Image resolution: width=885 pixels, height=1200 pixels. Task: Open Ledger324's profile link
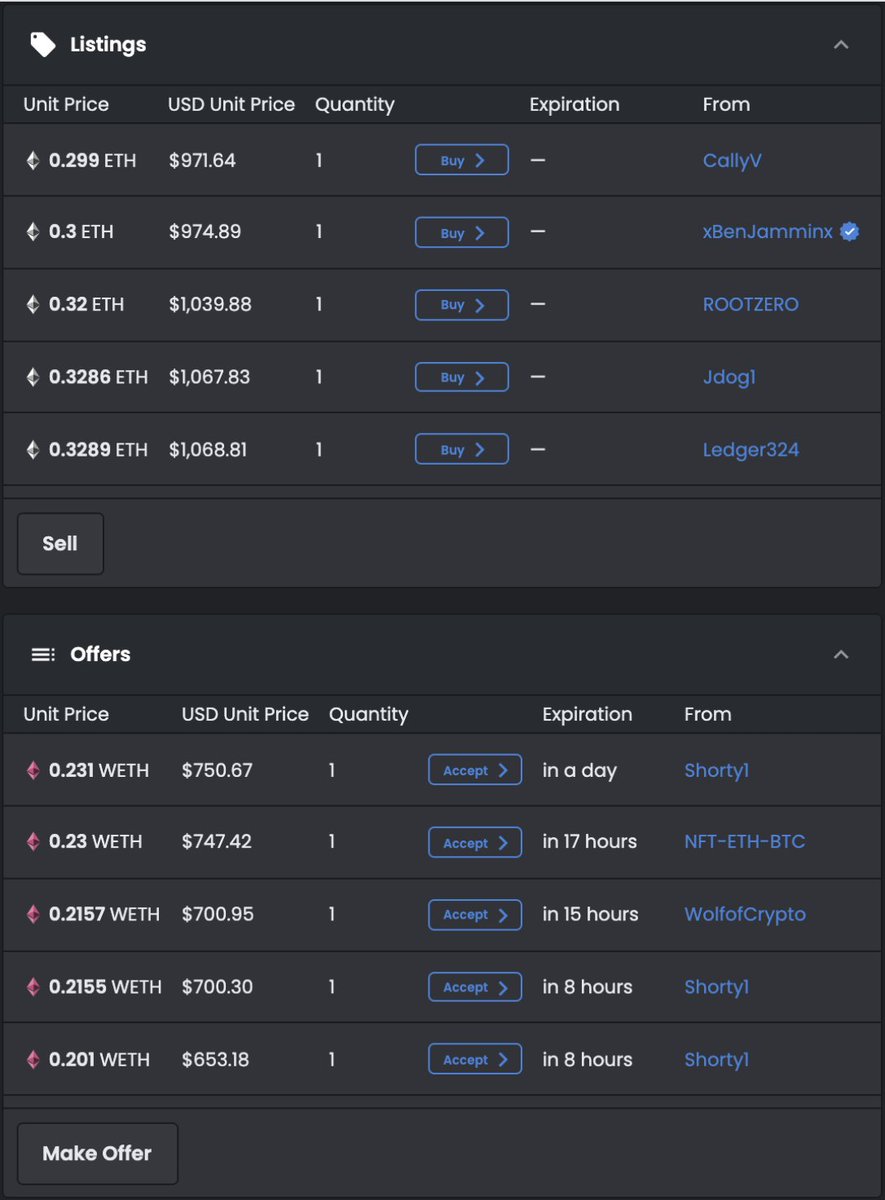(750, 450)
